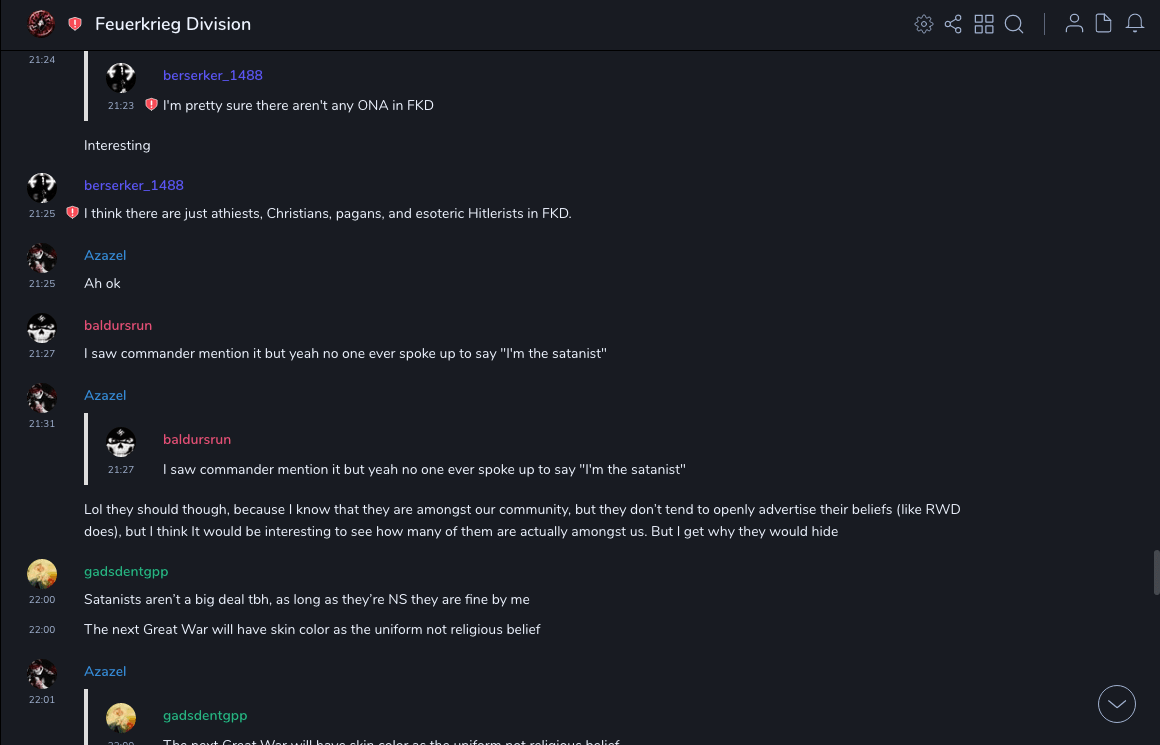Click the shield icon inside the 21:23 quoted message
The height and width of the screenshot is (745, 1160).
151,105
